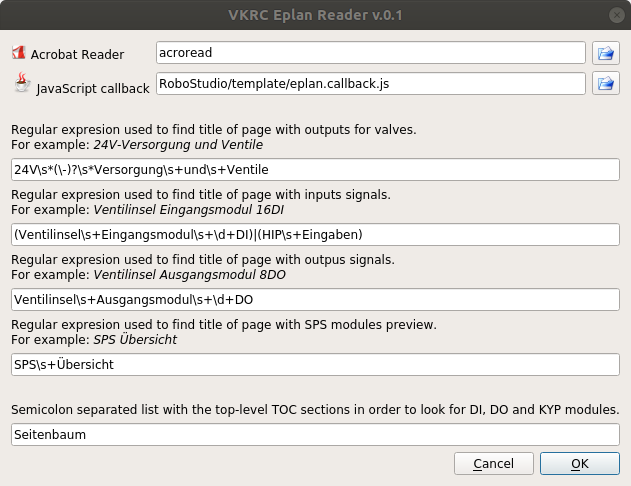The image size is (631, 486).
Task: Click the inputs signals regex field
Action: pyautogui.click(x=315, y=235)
